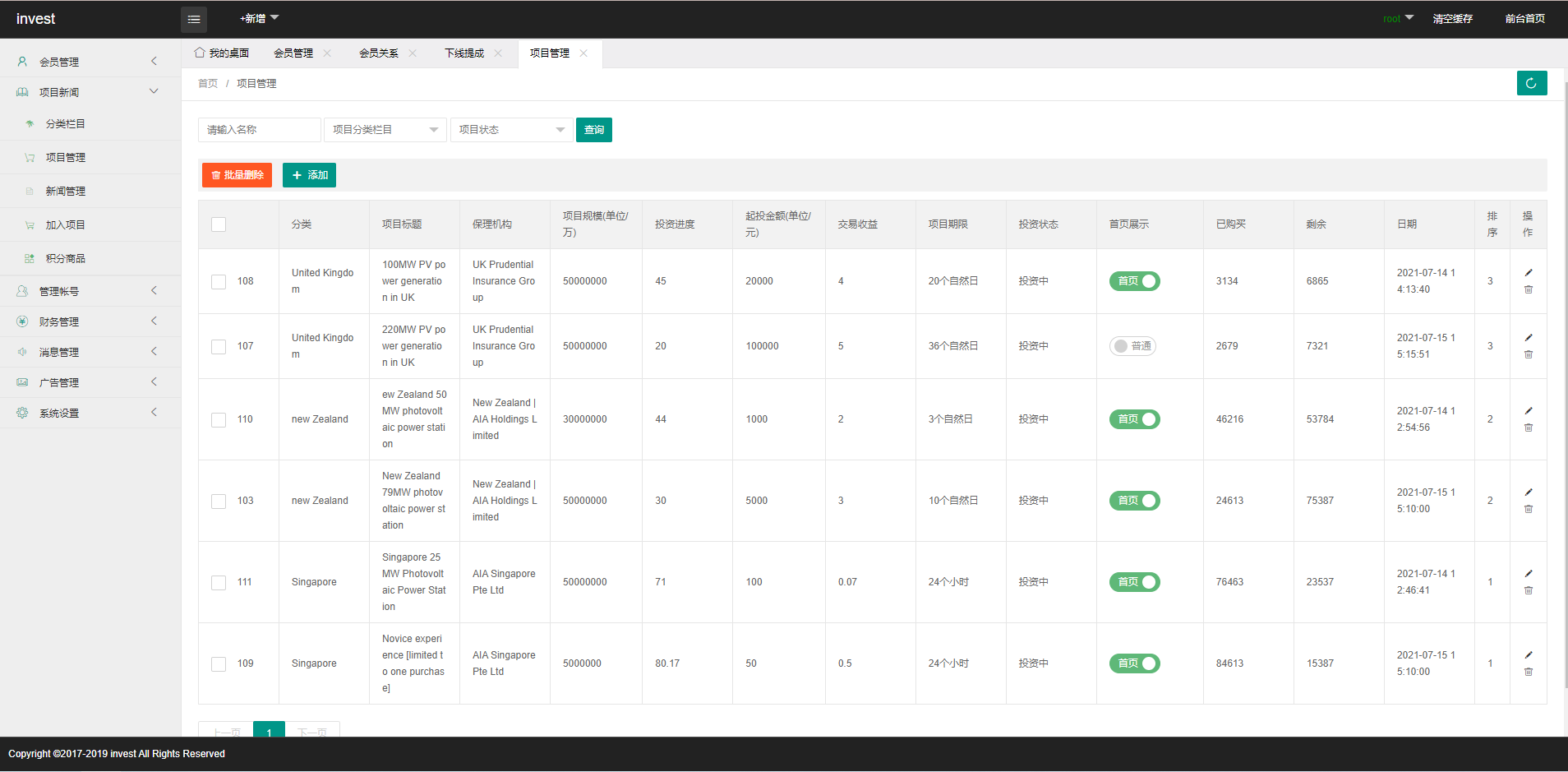Select the checkbox for row 103
Screen dimensions: 1568x772
(219, 501)
